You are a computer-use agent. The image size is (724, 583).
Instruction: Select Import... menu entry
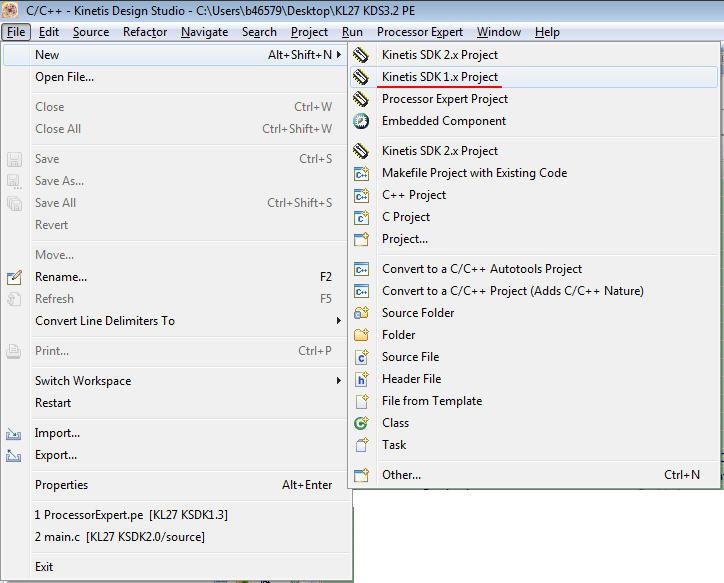pos(175,433)
